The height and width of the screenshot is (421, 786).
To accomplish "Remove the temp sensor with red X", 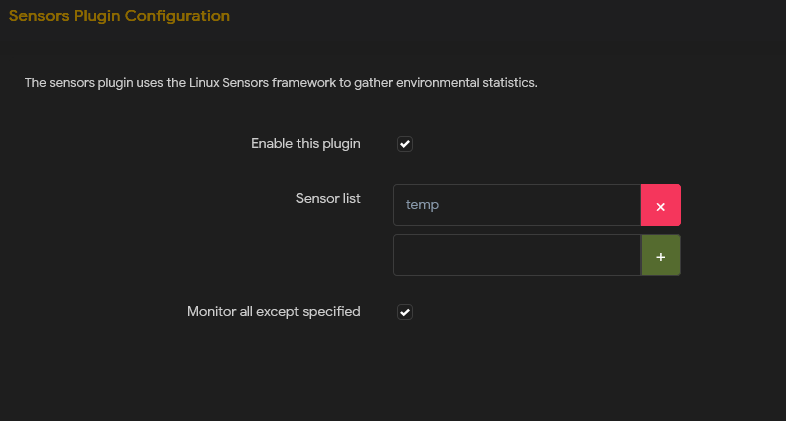I will (660, 205).
